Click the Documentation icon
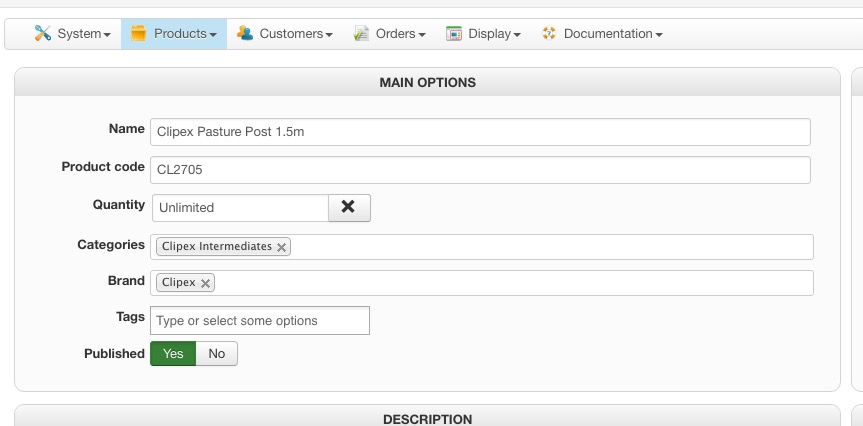863x426 pixels. click(548, 34)
